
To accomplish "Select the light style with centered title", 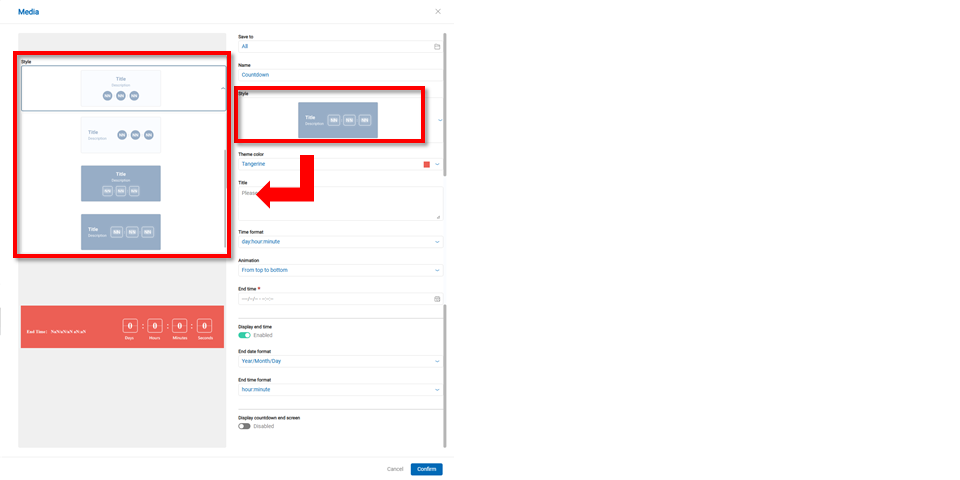I will click(120, 89).
